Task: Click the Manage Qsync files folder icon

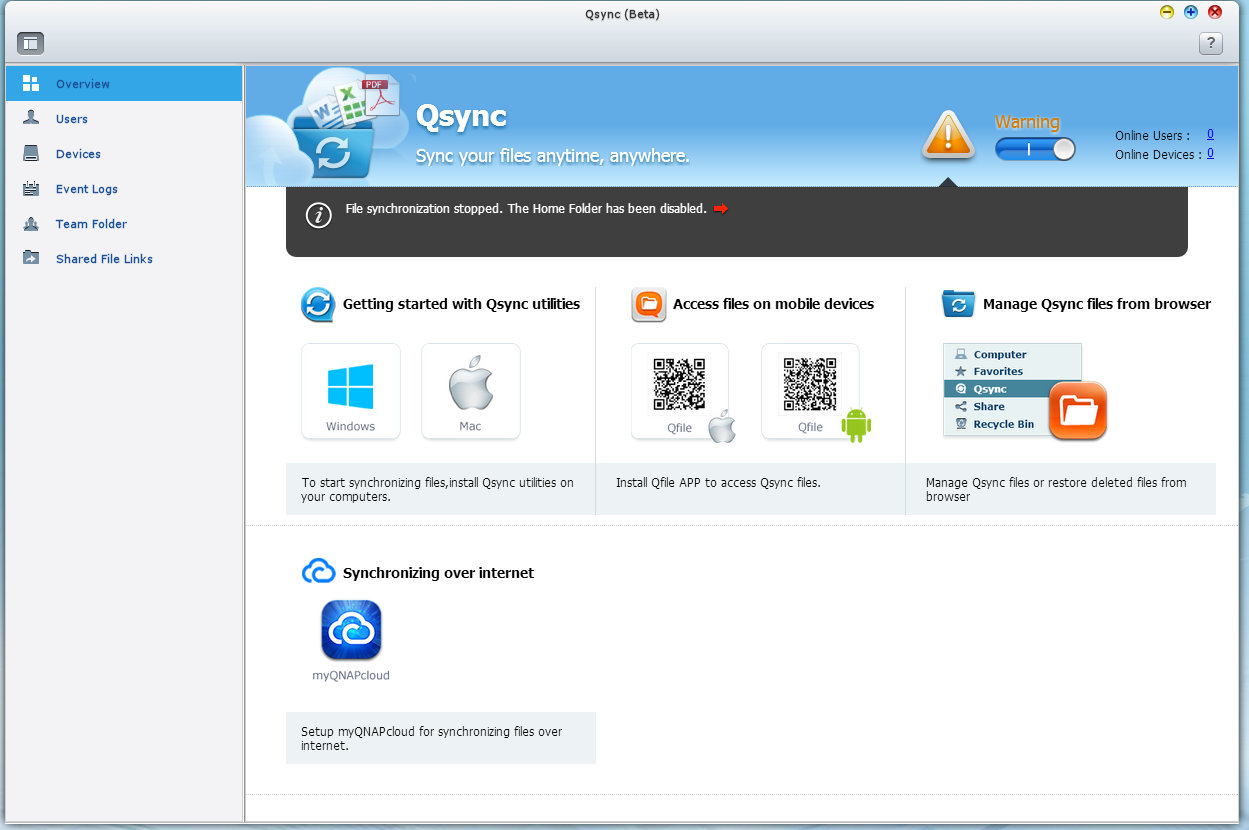Action: coord(958,304)
